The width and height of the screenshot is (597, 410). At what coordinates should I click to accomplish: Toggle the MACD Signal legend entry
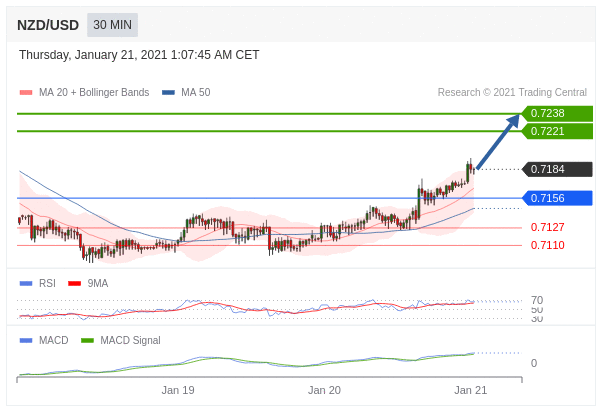pos(121,340)
